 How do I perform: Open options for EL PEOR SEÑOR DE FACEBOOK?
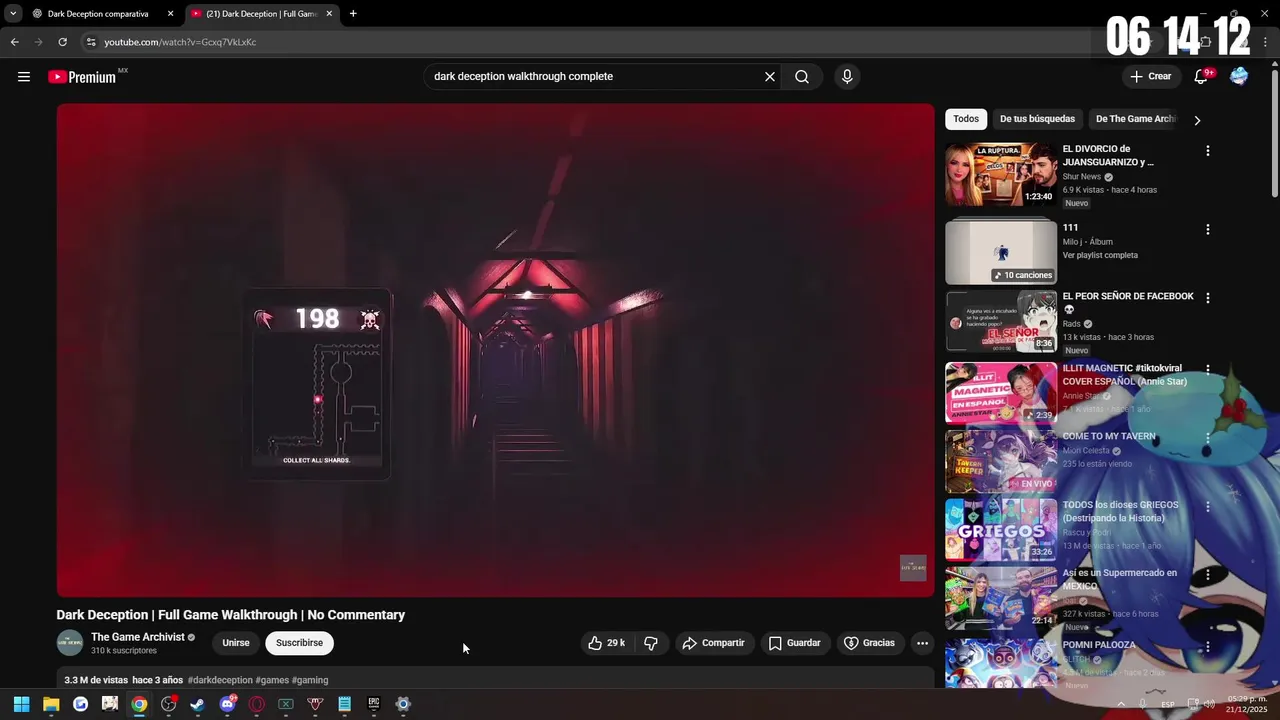pos(1208,298)
